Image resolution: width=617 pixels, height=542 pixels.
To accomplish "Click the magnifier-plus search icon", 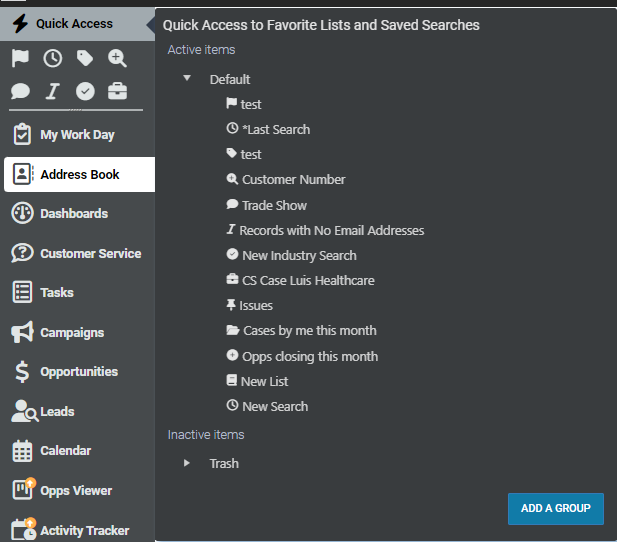I will (117, 58).
